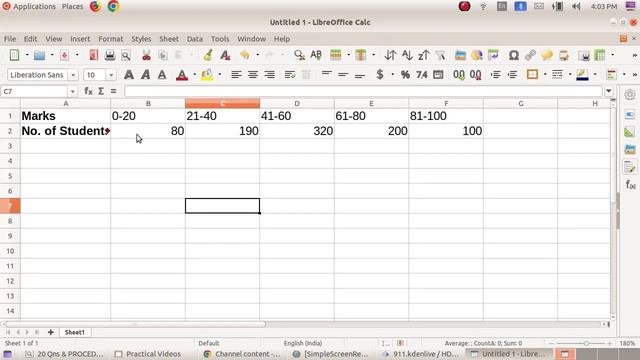Toggle print preview
Image resolution: width=640 pixels, height=360 pixels.
point(126,55)
